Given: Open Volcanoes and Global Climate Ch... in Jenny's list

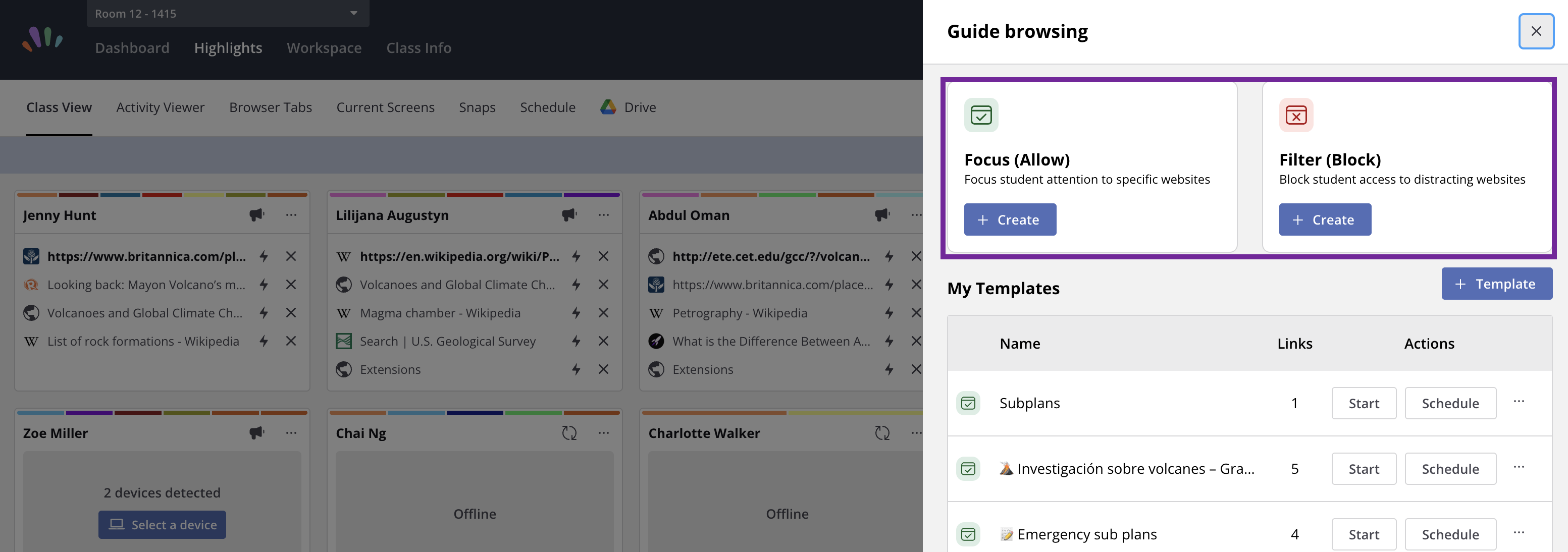Looking at the screenshot, I should point(145,313).
